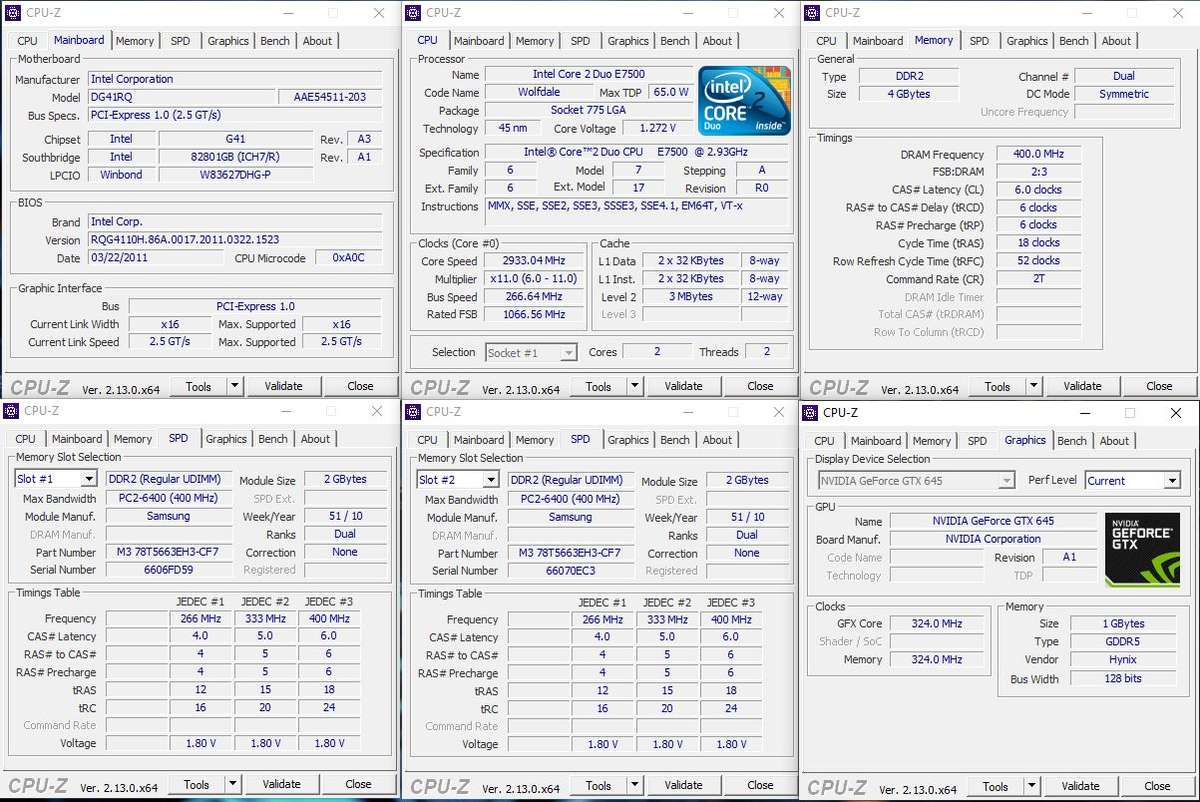Switch to the Bench tab in the top-left window
This screenshot has height=802, width=1200.
coord(274,41)
